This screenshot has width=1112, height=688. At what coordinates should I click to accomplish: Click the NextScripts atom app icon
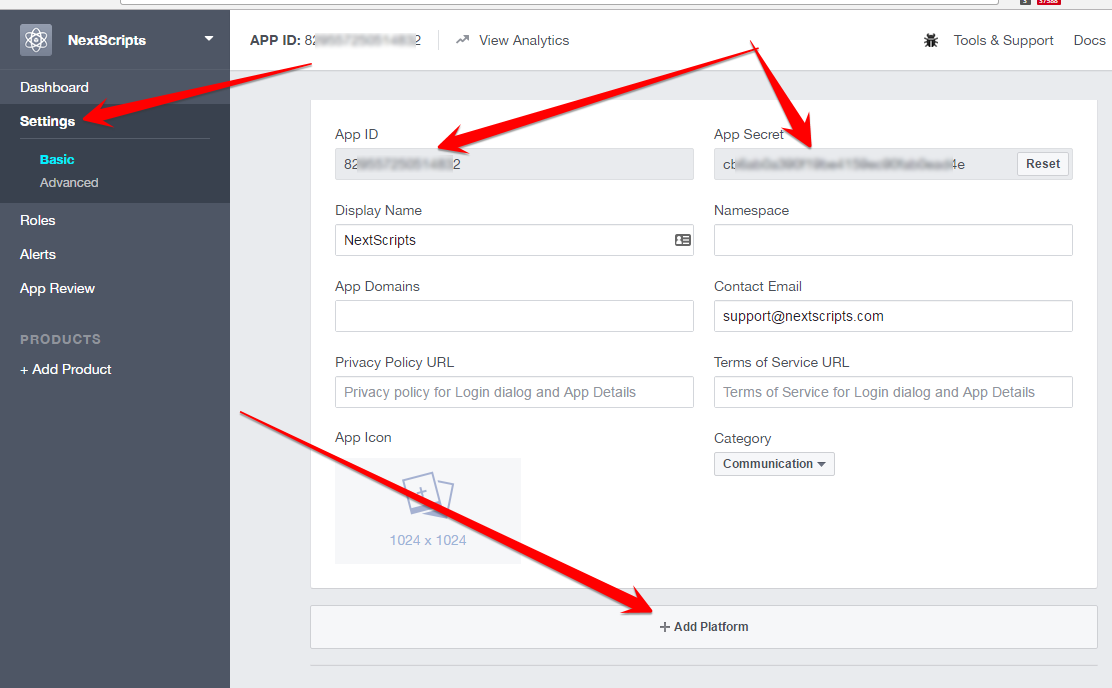point(36,40)
